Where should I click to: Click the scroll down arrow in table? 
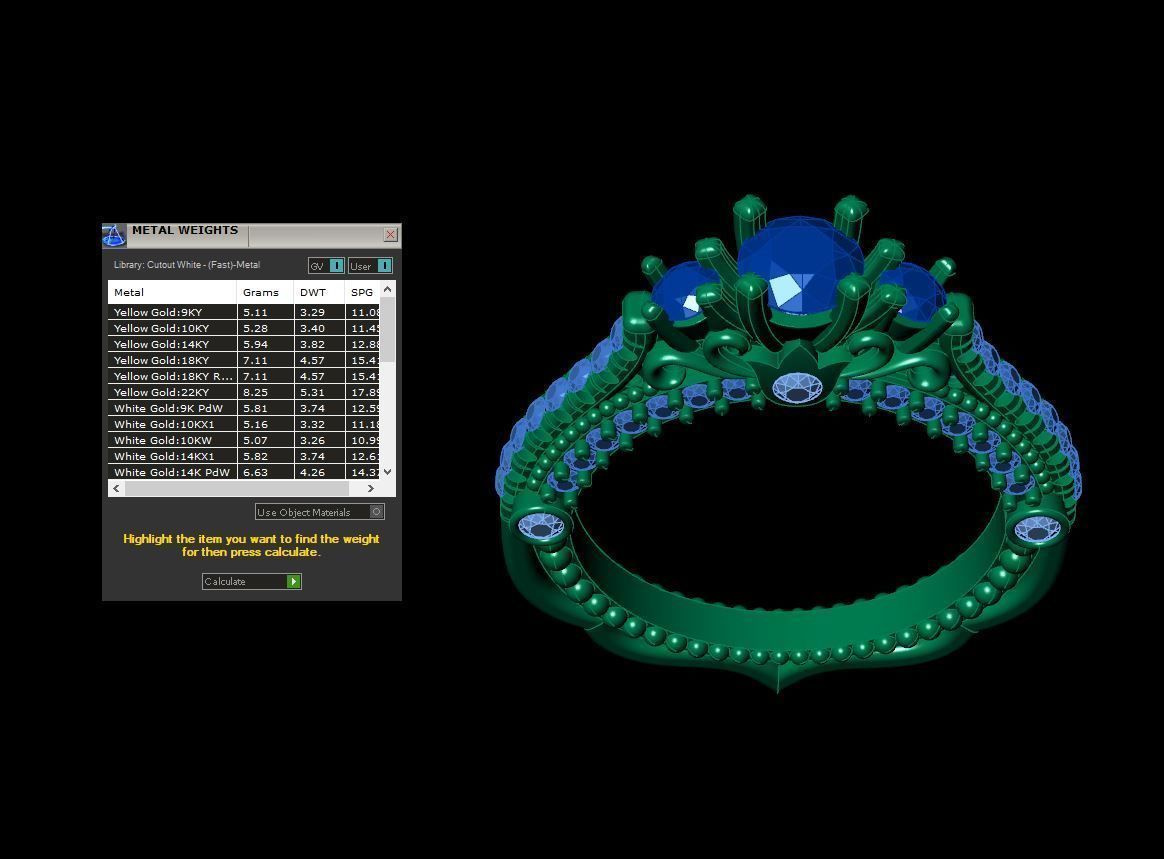388,471
